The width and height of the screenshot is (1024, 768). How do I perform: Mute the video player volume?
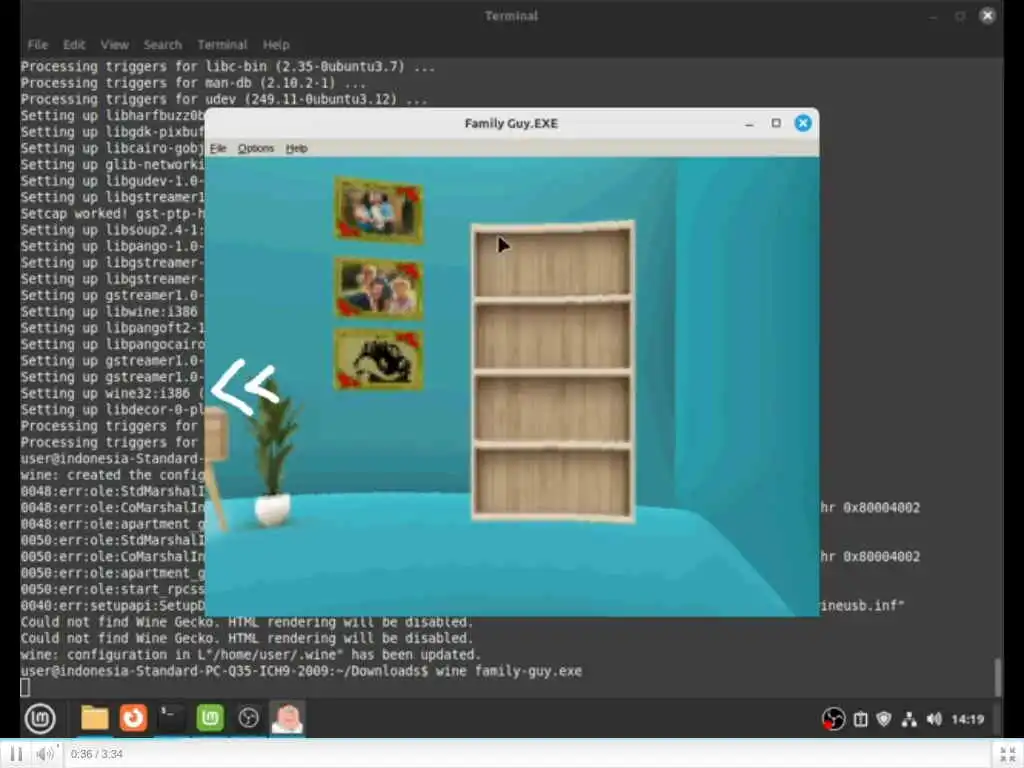pos(45,754)
